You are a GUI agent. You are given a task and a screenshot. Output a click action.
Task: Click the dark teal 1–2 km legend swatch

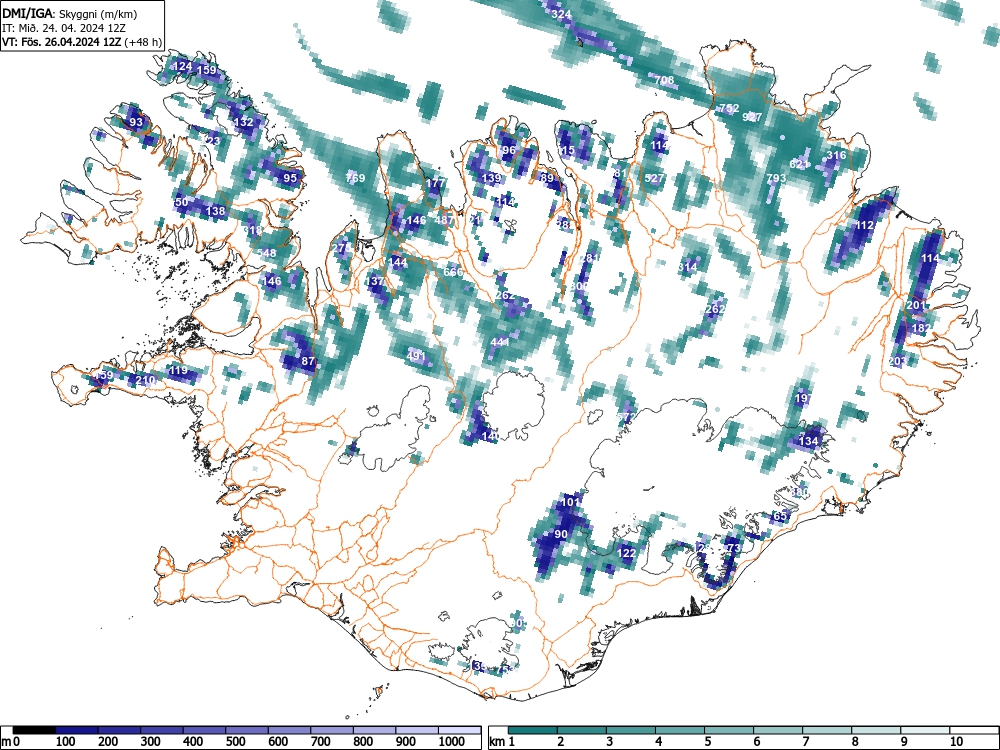pyautogui.click(x=533, y=730)
